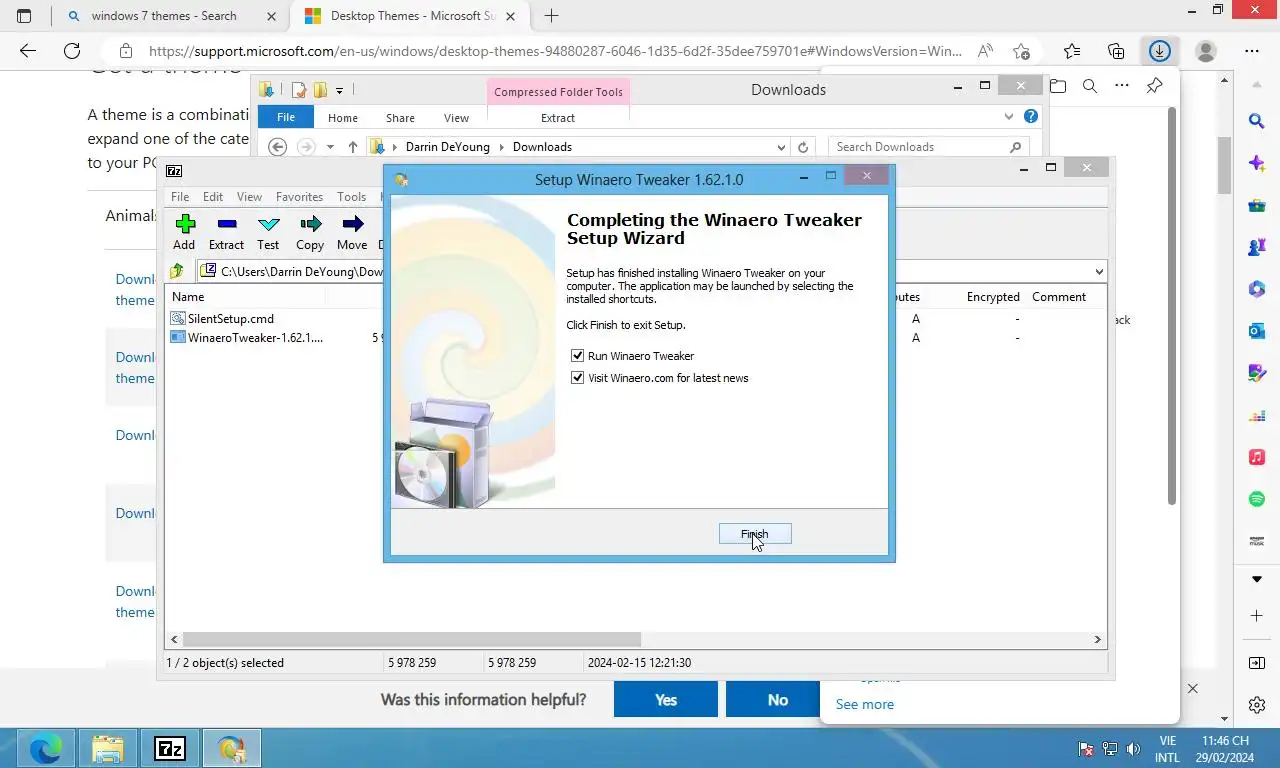This screenshot has height=768, width=1280.
Task: Click See more in downloads panel
Action: [x=865, y=704]
